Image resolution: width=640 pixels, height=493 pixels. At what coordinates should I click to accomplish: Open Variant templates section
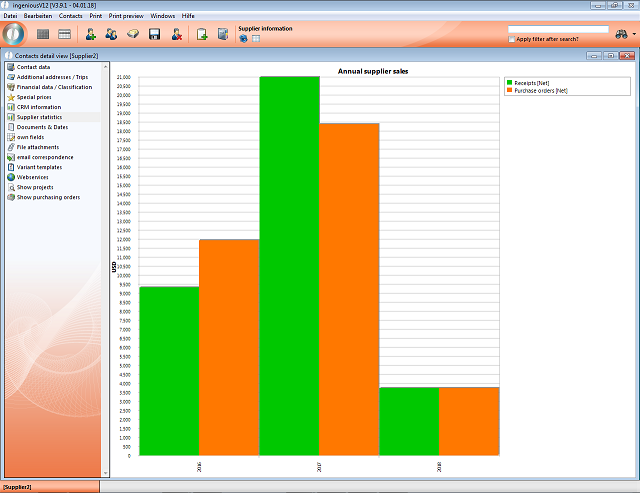click(x=39, y=167)
